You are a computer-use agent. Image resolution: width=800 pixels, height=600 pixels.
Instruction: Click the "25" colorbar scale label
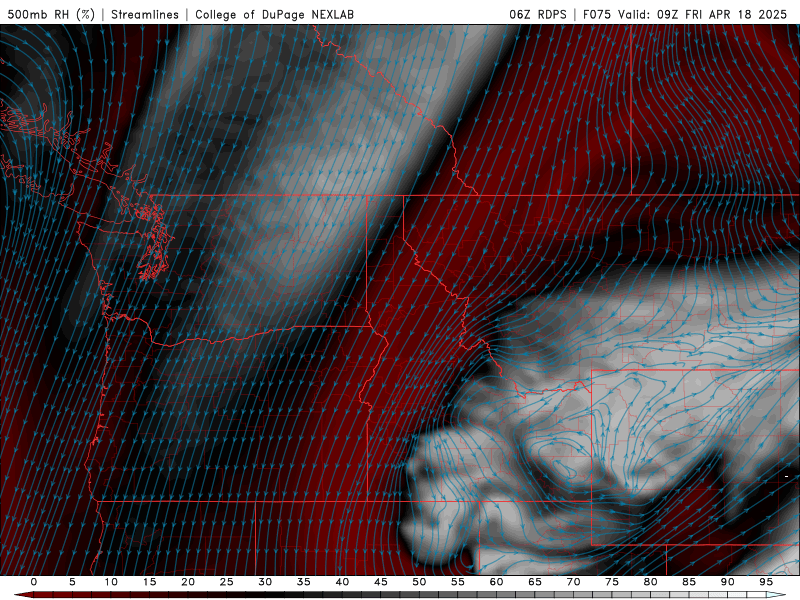[227, 582]
